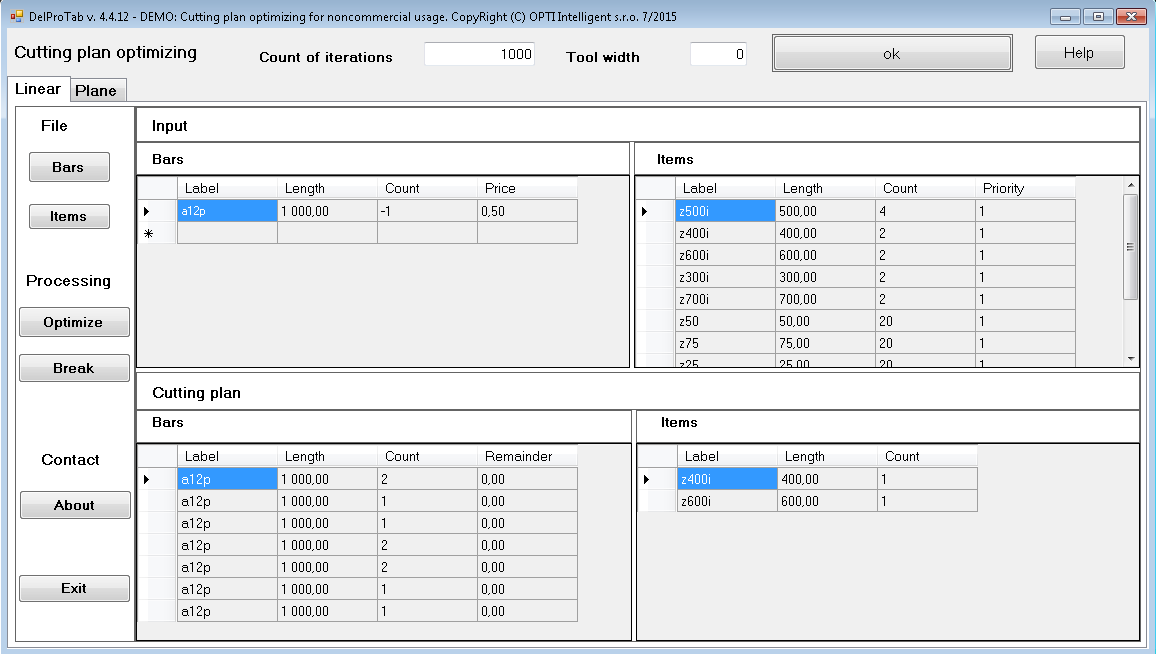Click row selector of item z500i
Screen dimensions: 1156x654
click(655, 211)
